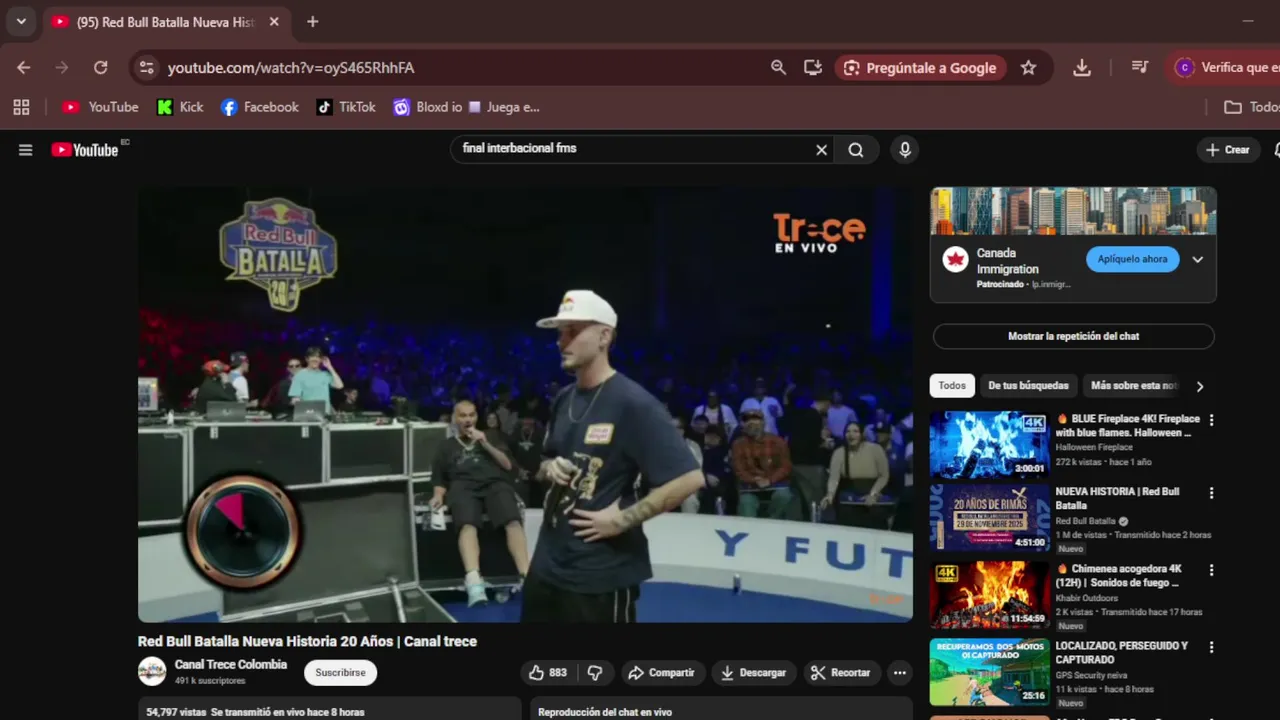Click the Crear button

(1228, 150)
